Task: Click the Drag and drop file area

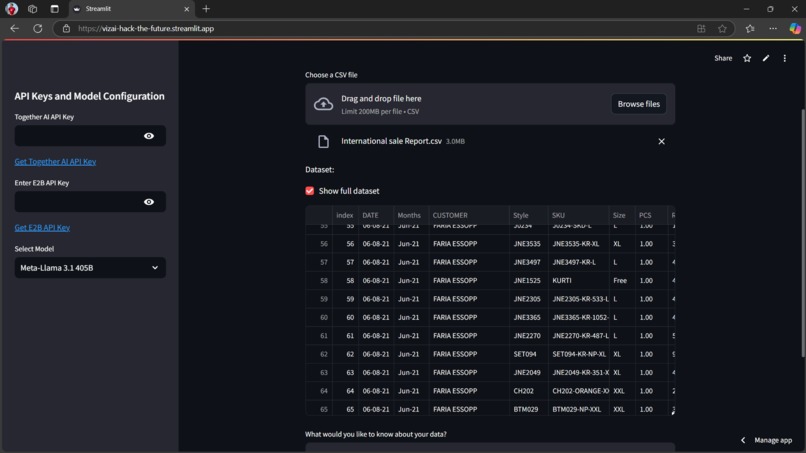Action: pos(490,104)
